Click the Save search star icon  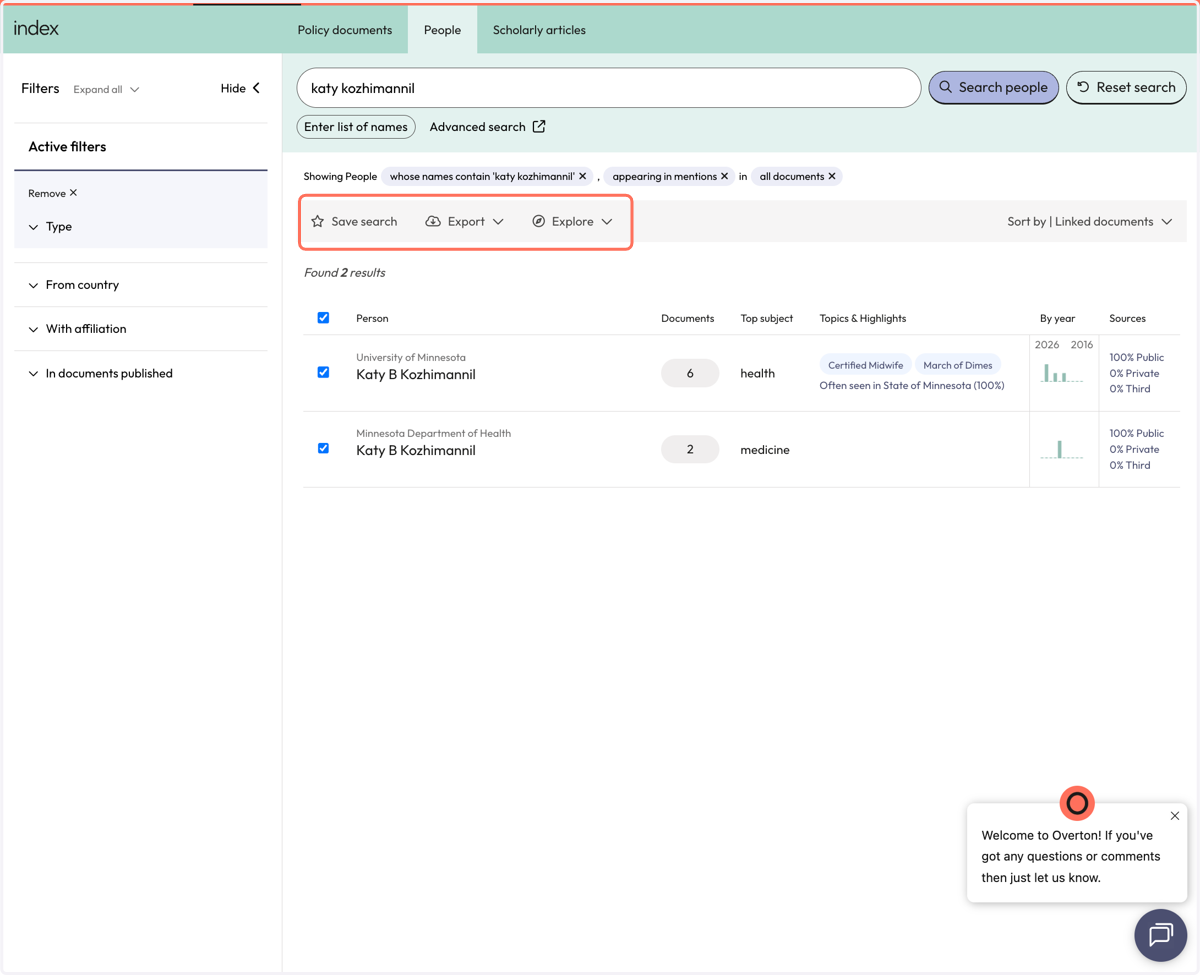pyautogui.click(x=318, y=221)
